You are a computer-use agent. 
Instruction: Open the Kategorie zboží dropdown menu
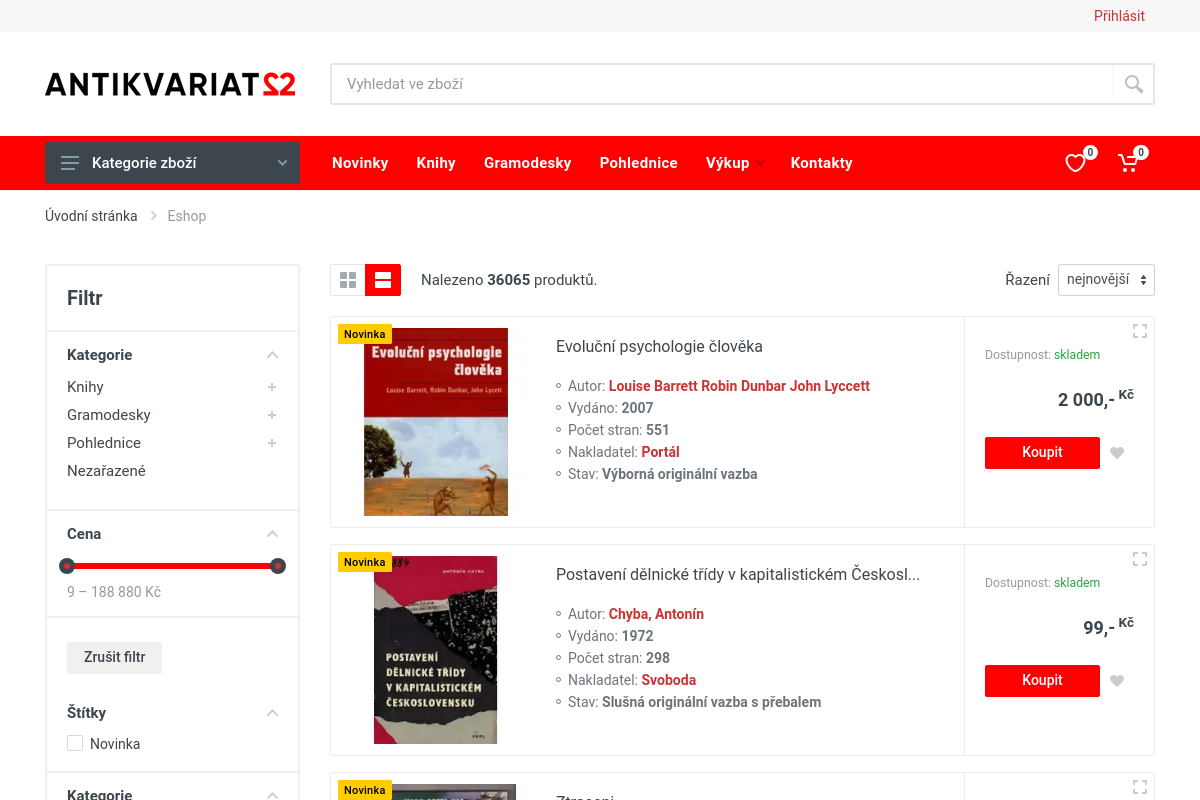coord(172,163)
